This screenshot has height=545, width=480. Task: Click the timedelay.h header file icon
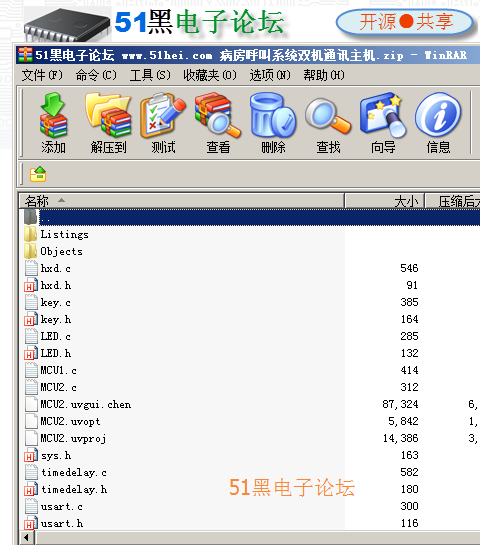31,489
